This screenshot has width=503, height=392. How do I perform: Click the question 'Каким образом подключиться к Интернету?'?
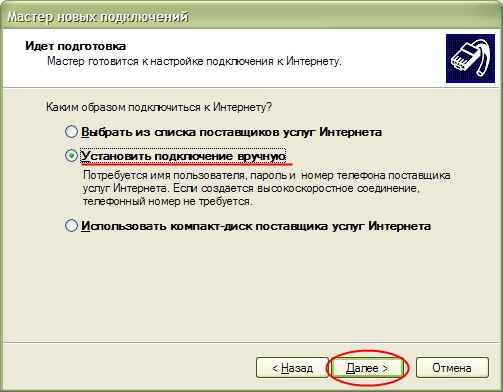click(x=159, y=107)
